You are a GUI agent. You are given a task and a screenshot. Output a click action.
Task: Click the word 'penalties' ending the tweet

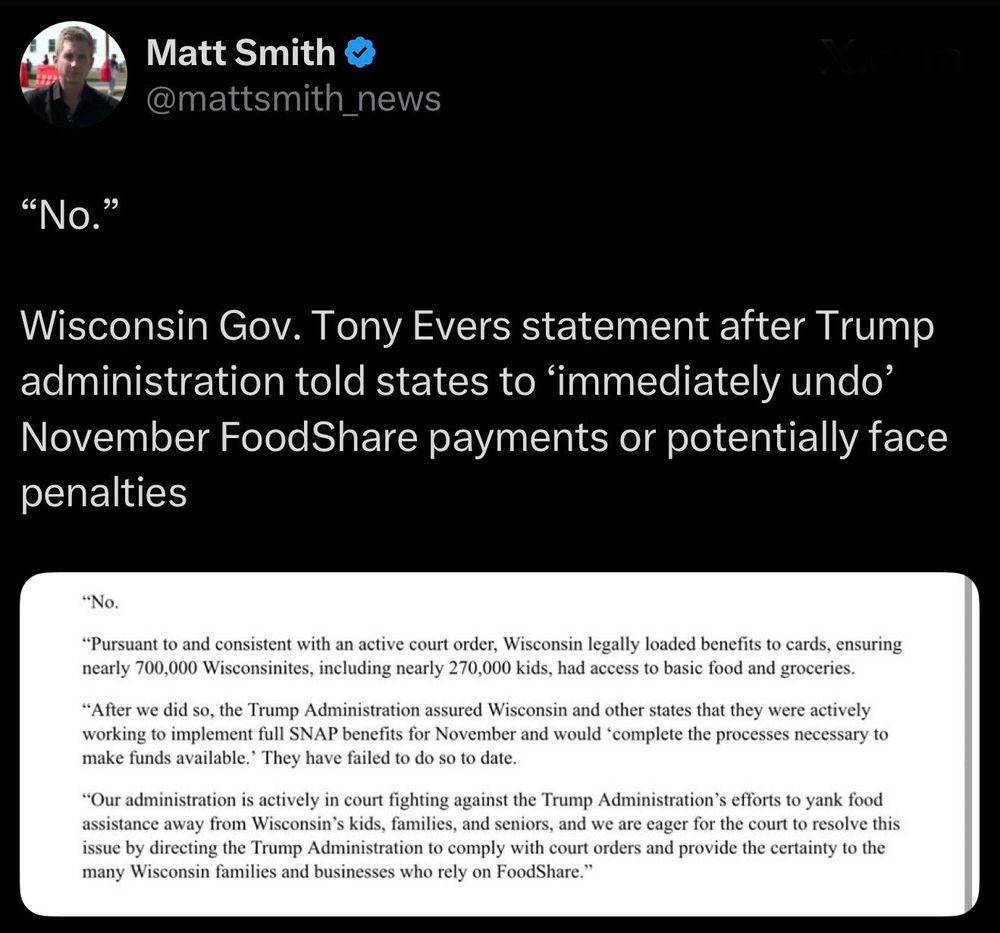[104, 494]
